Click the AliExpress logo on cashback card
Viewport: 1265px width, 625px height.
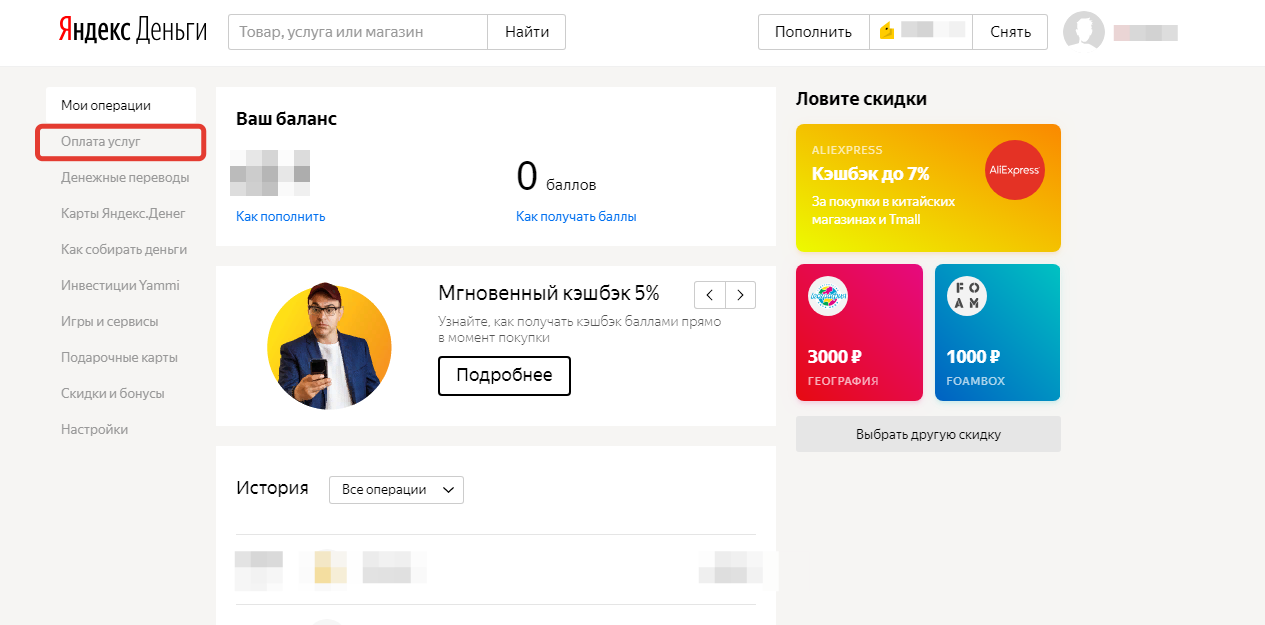tap(1014, 170)
